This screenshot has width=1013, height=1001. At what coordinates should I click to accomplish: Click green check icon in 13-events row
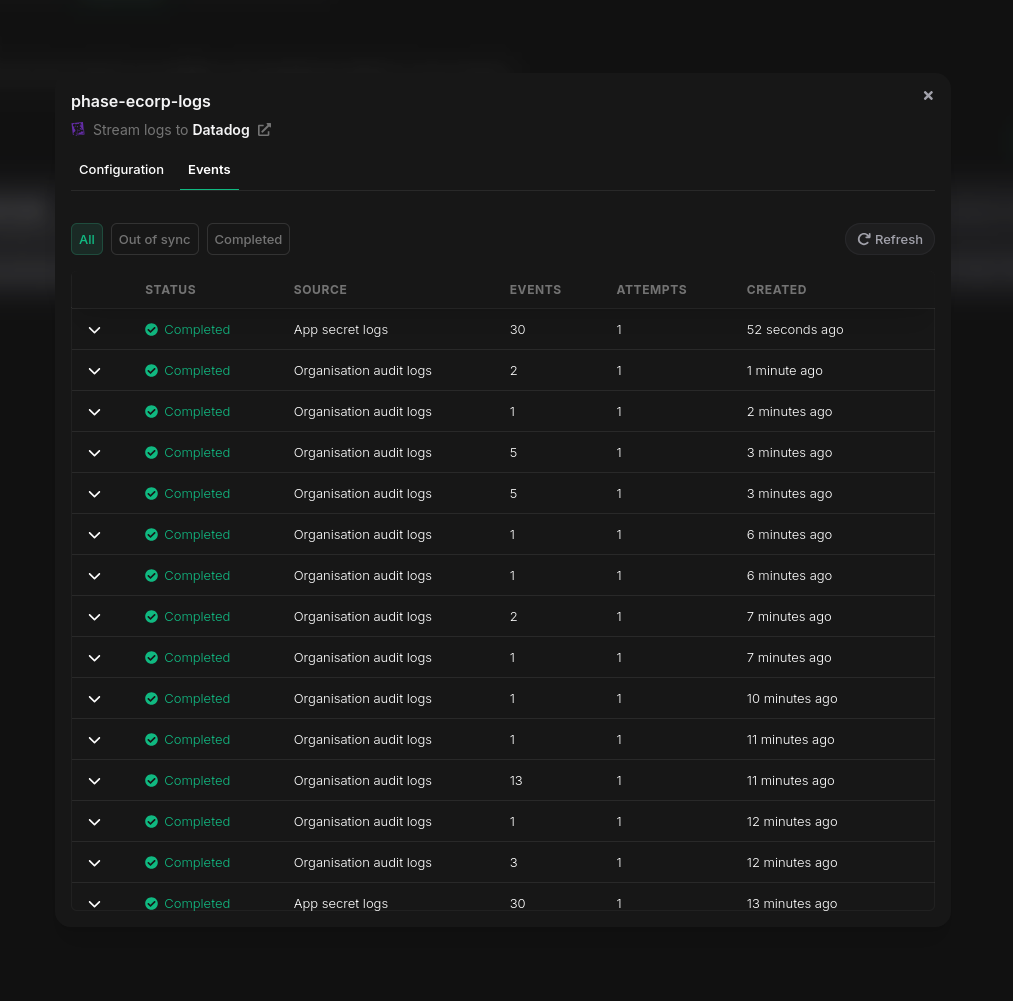pos(151,781)
